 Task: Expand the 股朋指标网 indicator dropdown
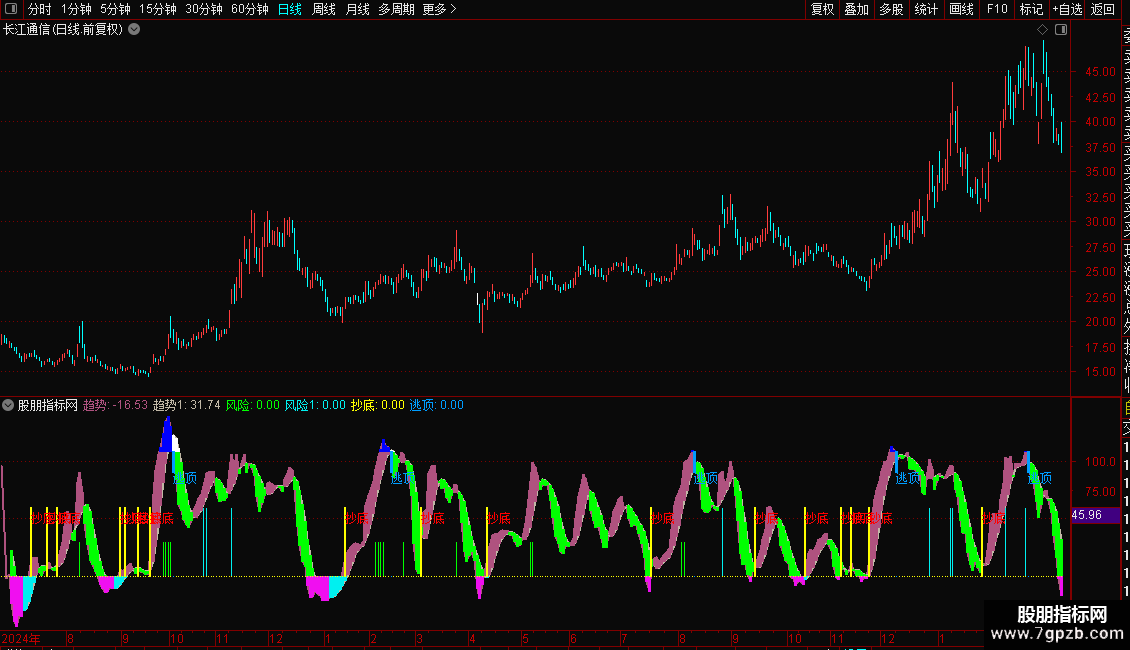coord(8,405)
